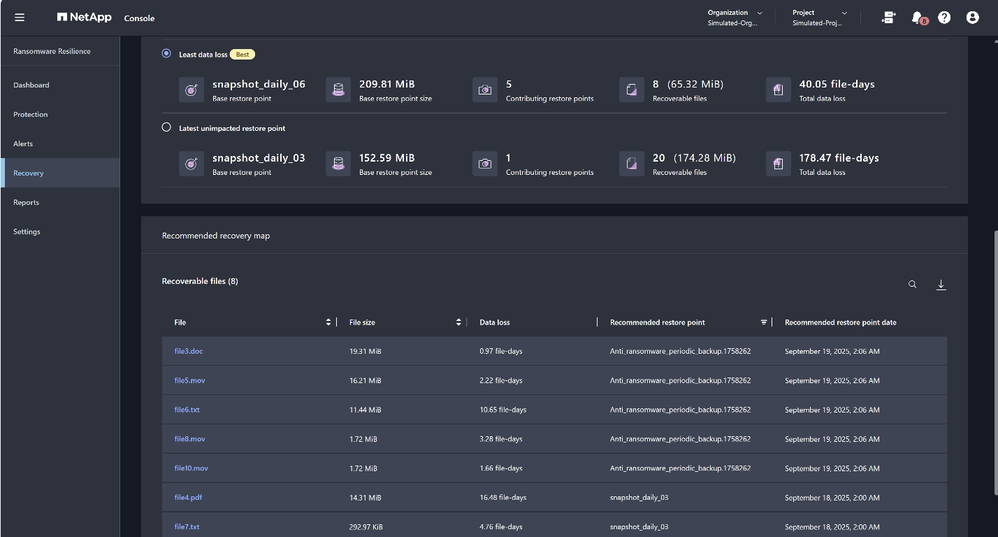The image size is (998, 537).
Task: Open the hamburger navigation menu
Action: 19,17
